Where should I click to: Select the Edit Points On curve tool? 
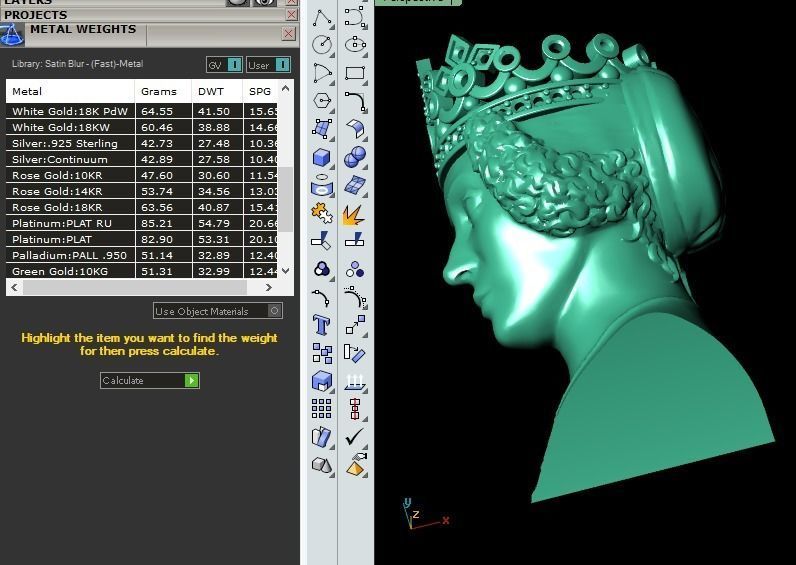[322, 298]
